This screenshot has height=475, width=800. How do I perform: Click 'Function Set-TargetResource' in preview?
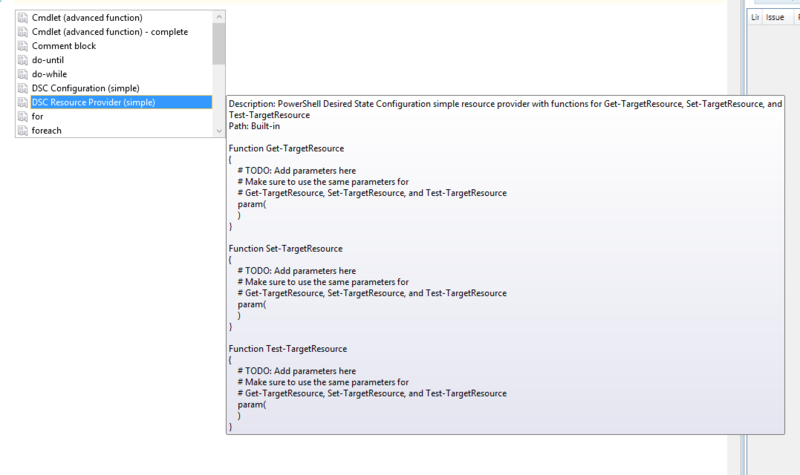[x=285, y=248]
